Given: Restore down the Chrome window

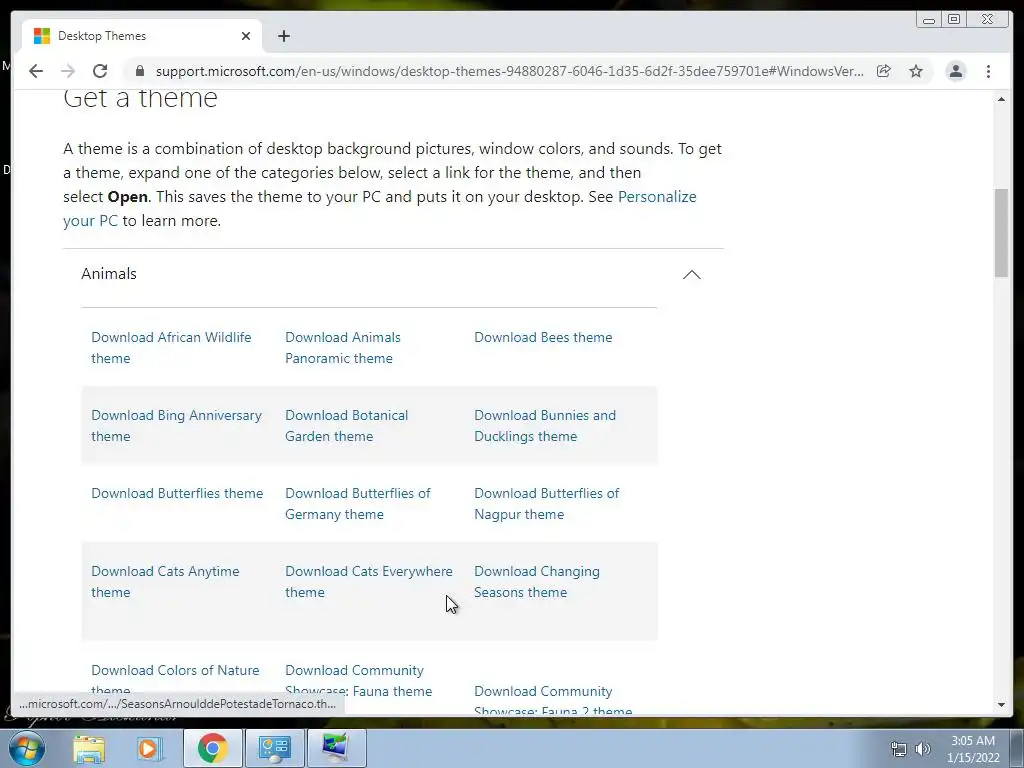Looking at the screenshot, I should click(x=954, y=20).
